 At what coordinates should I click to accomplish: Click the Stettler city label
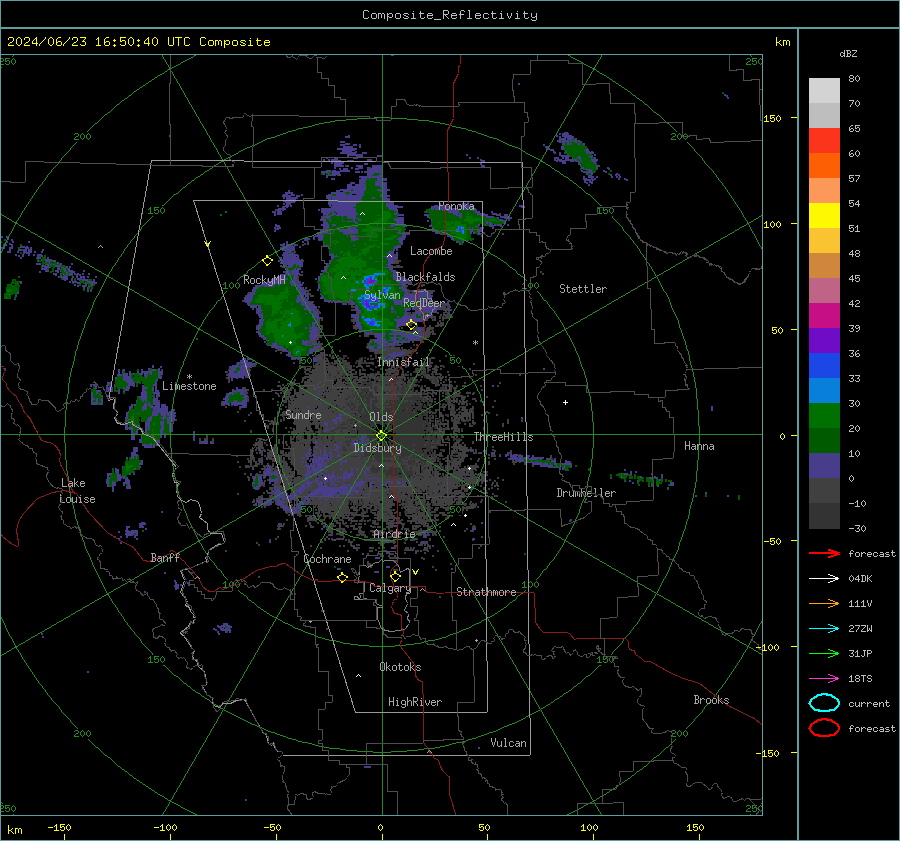click(583, 289)
